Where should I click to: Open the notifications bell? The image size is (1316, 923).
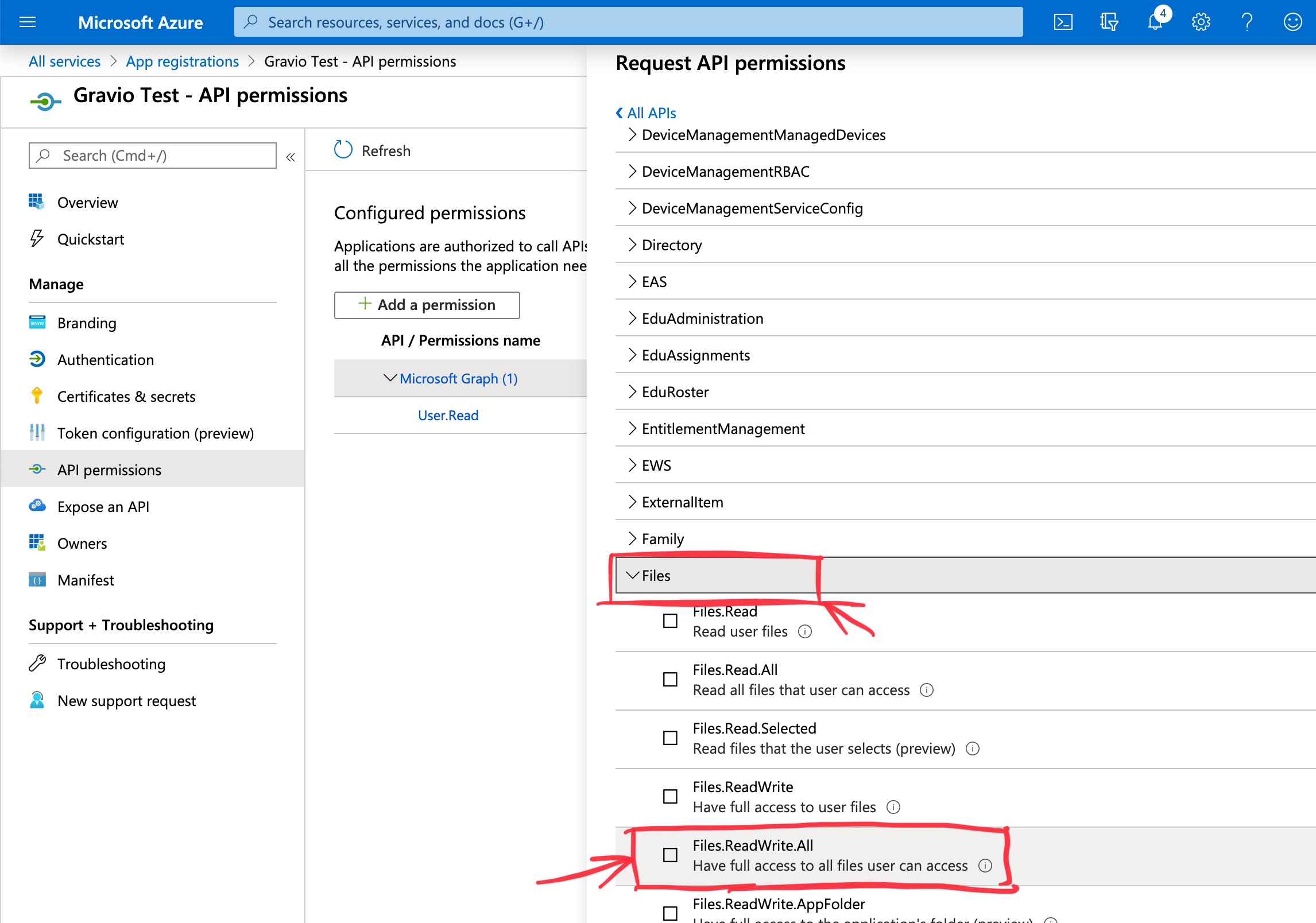[1155, 22]
